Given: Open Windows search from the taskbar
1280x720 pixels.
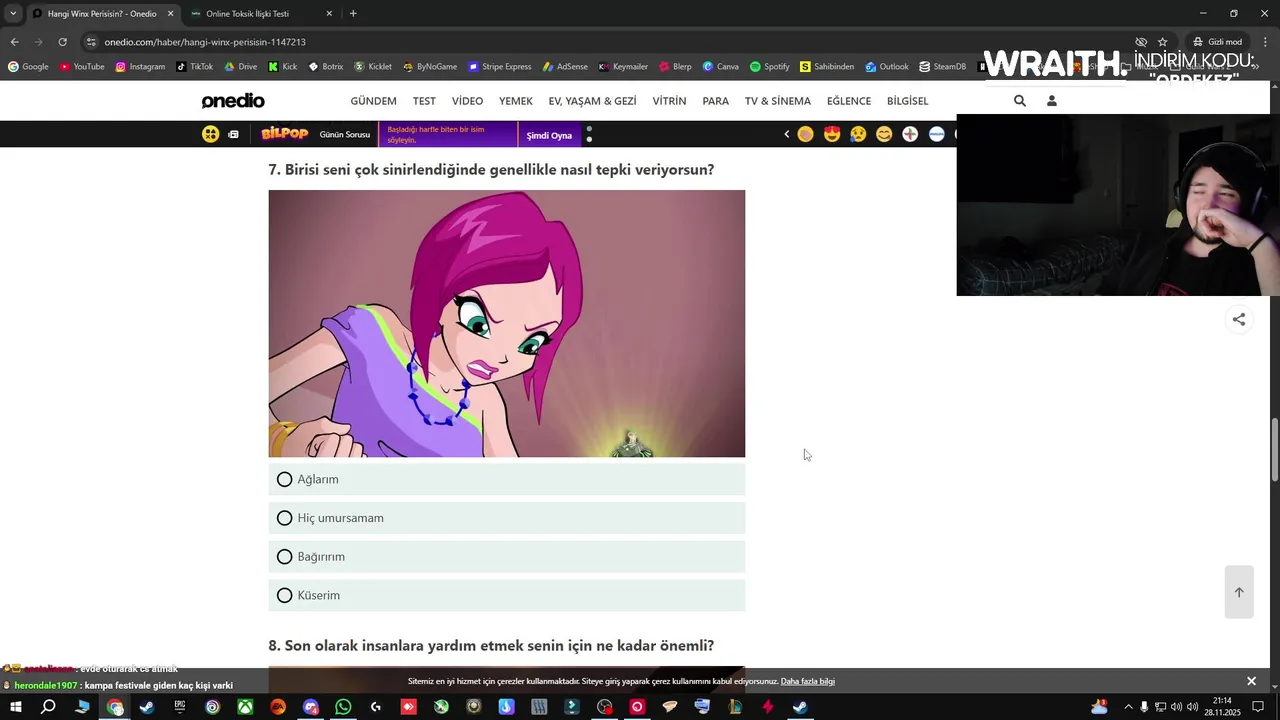Looking at the screenshot, I should (48, 707).
